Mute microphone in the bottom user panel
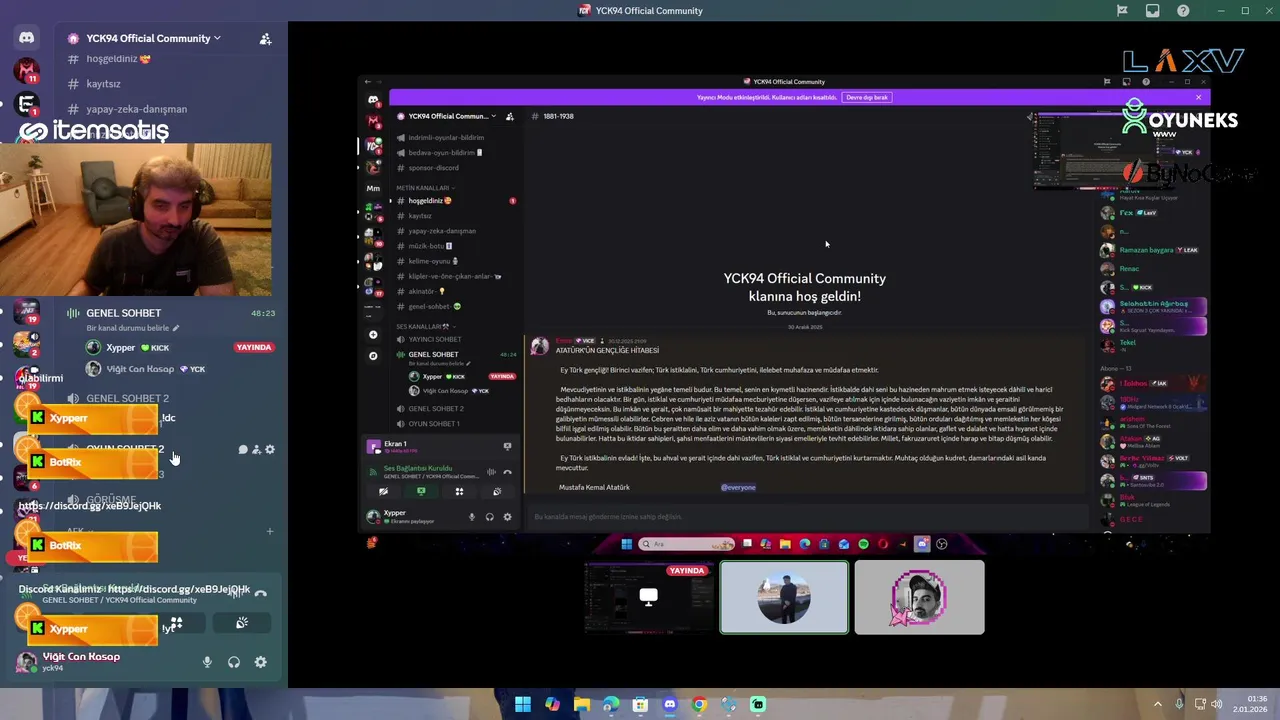 (x=207, y=662)
